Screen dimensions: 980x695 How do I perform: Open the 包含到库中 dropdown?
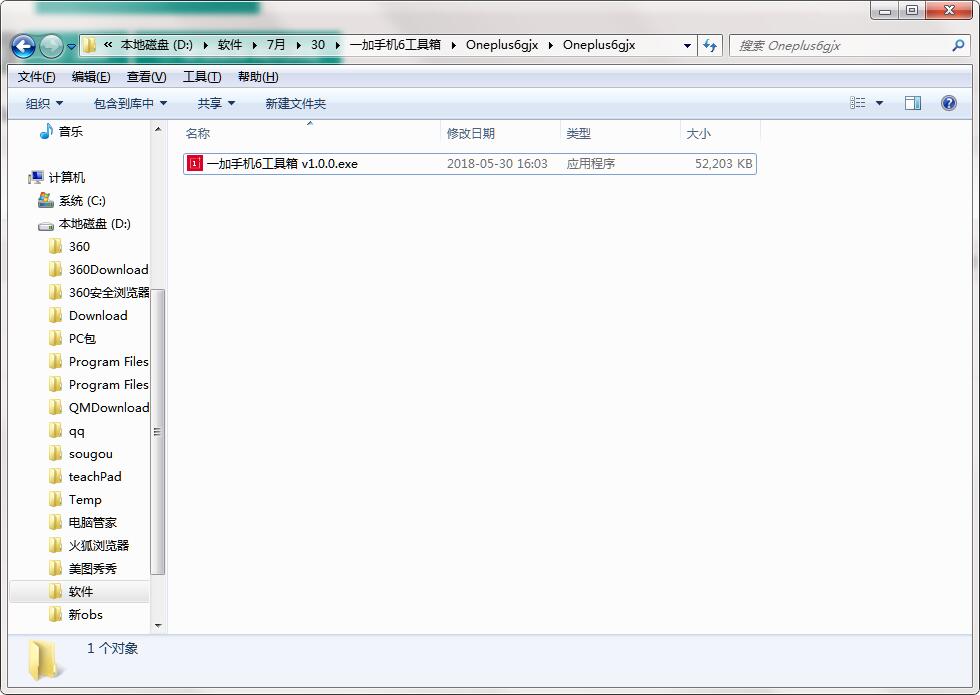pos(130,103)
